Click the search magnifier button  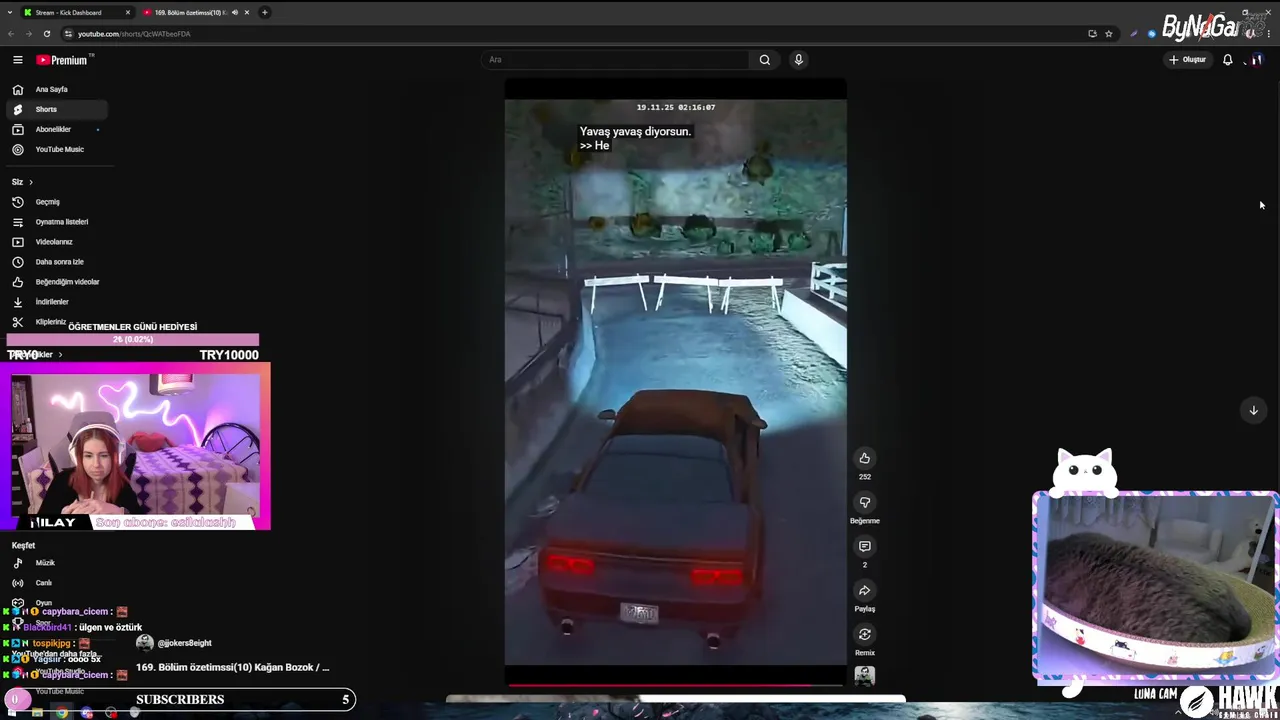765,60
